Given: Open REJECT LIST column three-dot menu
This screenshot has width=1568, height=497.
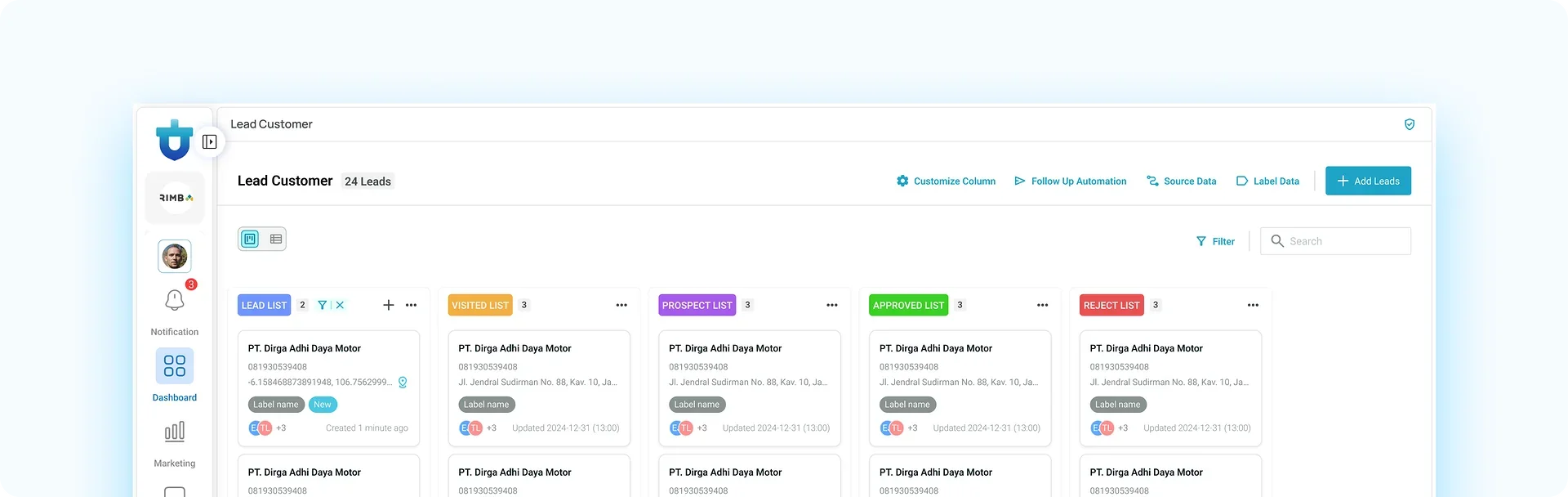Looking at the screenshot, I should [x=1254, y=305].
